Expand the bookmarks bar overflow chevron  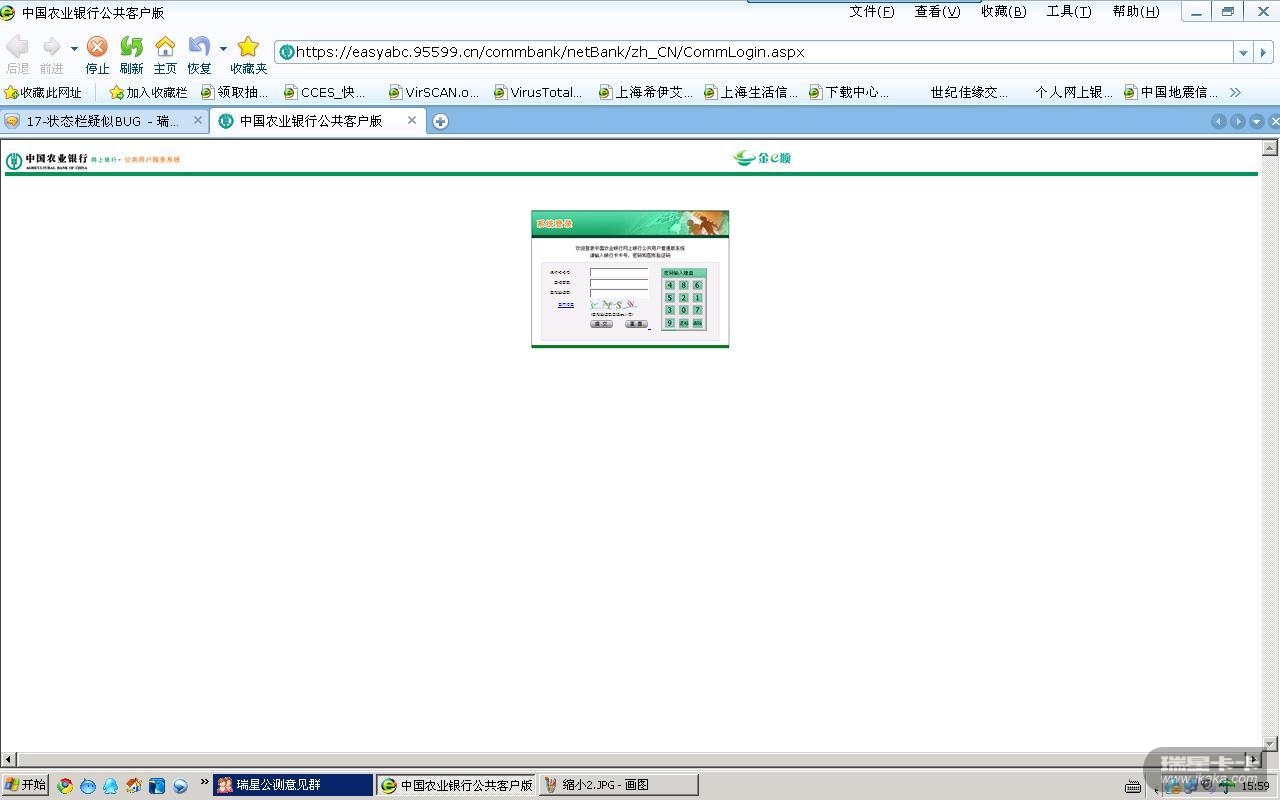[1235, 92]
